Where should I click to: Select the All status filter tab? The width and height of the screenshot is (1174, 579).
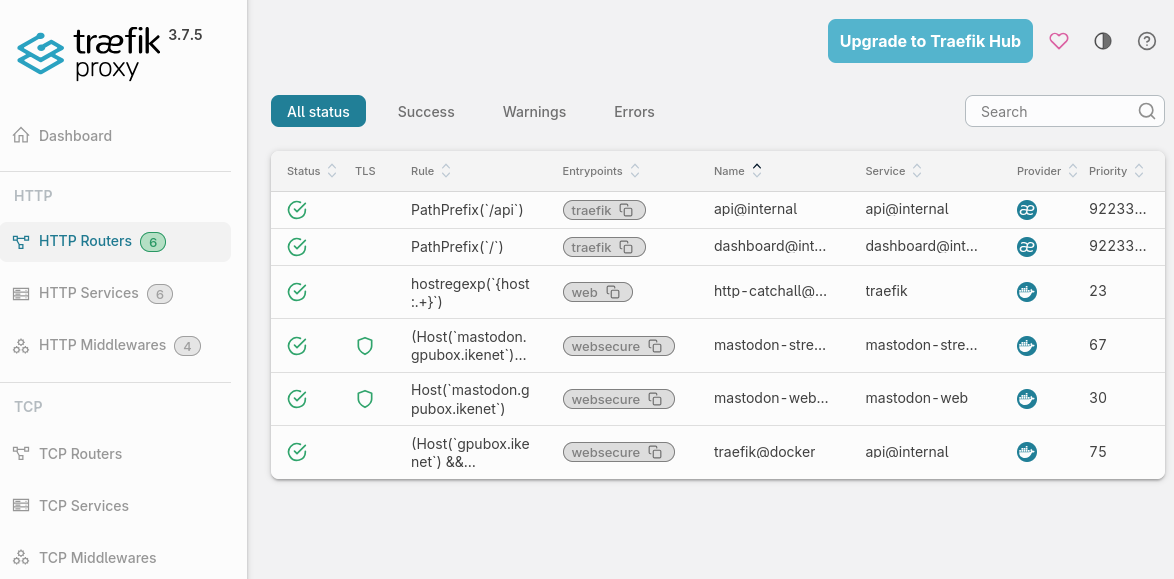pos(318,112)
